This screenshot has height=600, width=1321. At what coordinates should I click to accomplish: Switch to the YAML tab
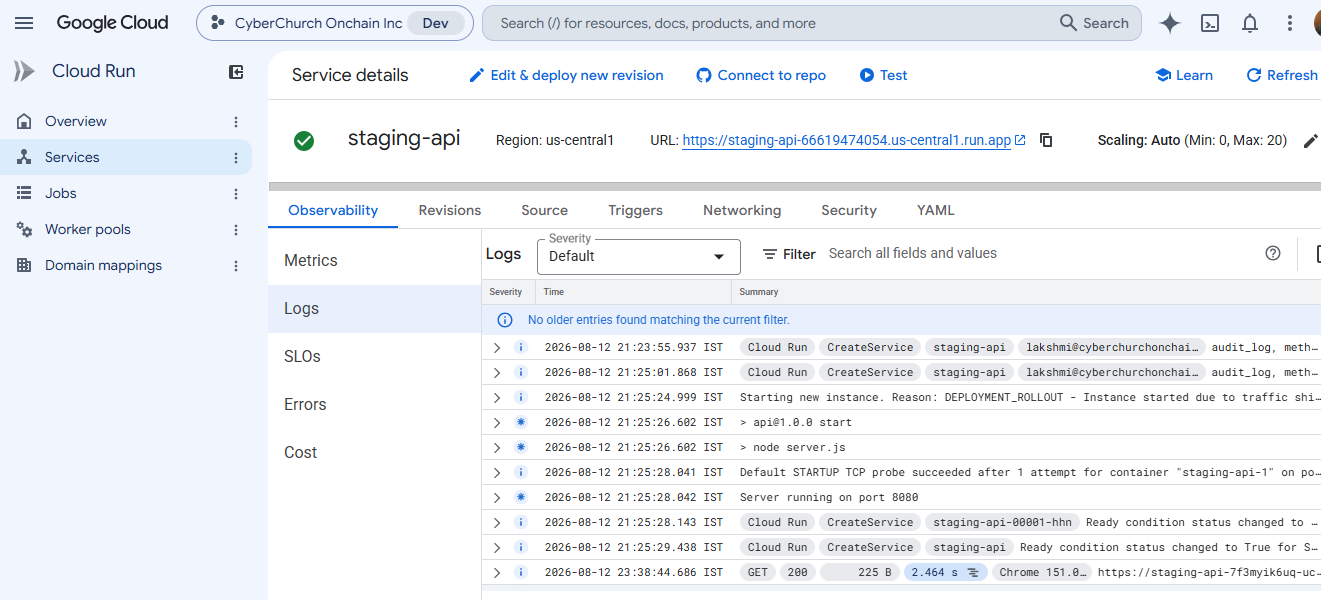(x=936, y=210)
